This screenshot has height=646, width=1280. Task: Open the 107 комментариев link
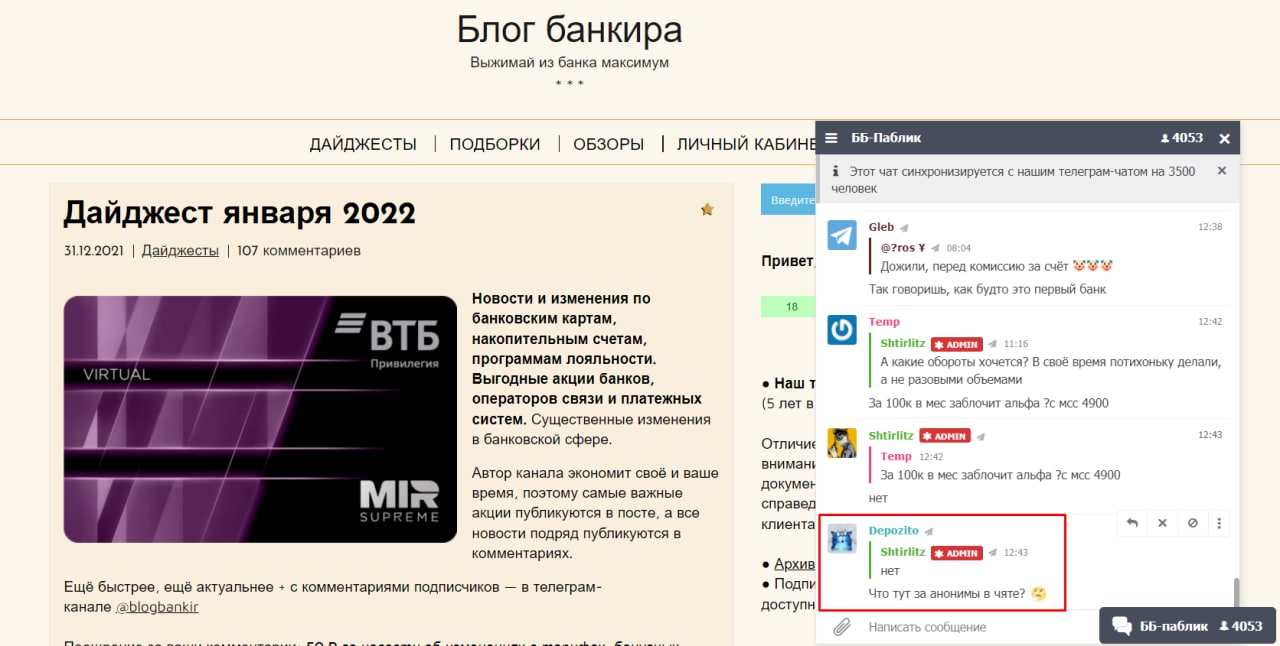[299, 250]
